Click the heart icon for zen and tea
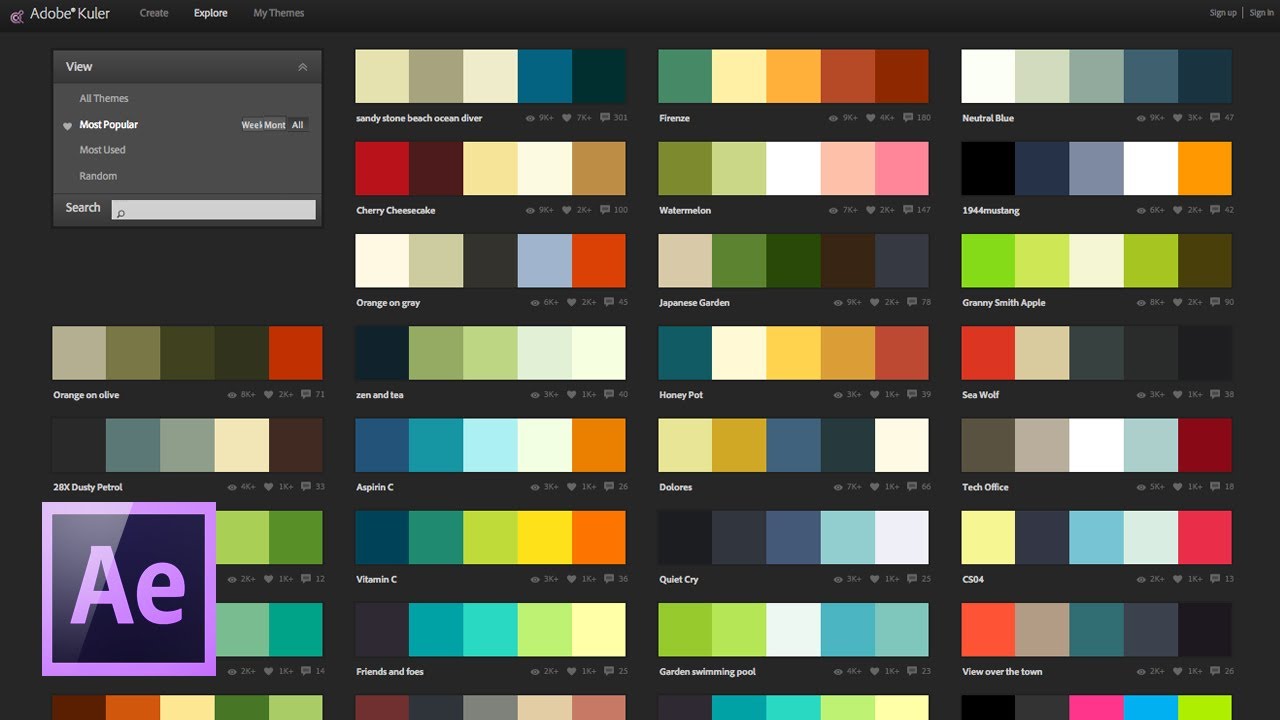 tap(571, 395)
